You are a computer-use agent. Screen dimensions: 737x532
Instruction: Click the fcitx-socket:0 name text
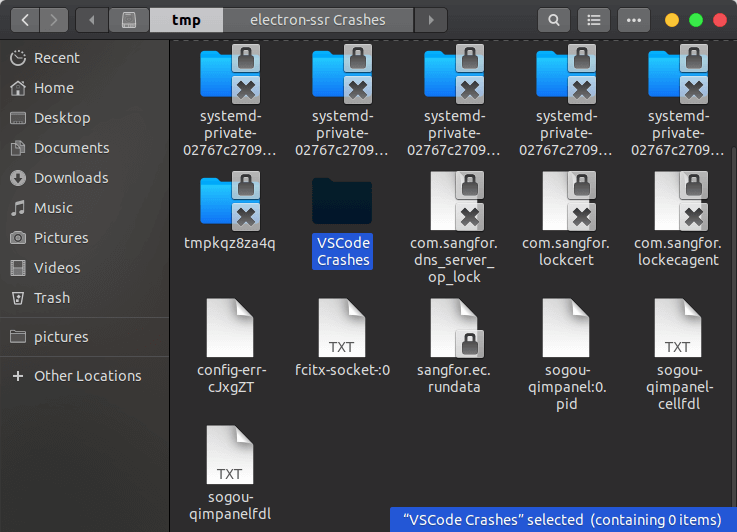(x=343, y=370)
